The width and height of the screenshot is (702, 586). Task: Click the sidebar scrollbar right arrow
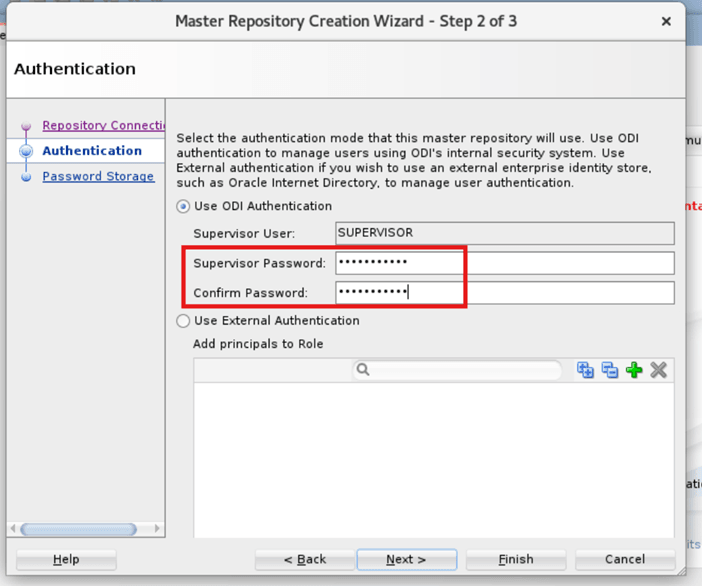[x=157, y=529]
